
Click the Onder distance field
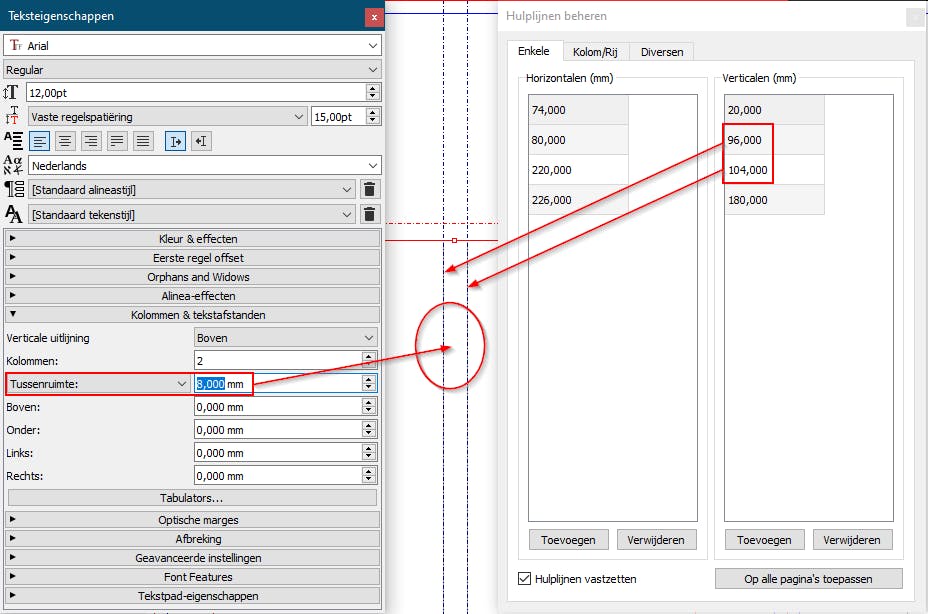point(278,430)
